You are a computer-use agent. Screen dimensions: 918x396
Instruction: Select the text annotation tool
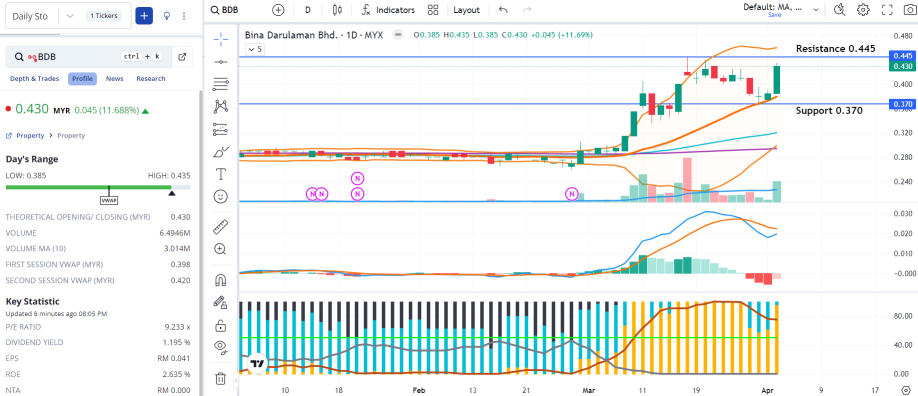point(221,174)
